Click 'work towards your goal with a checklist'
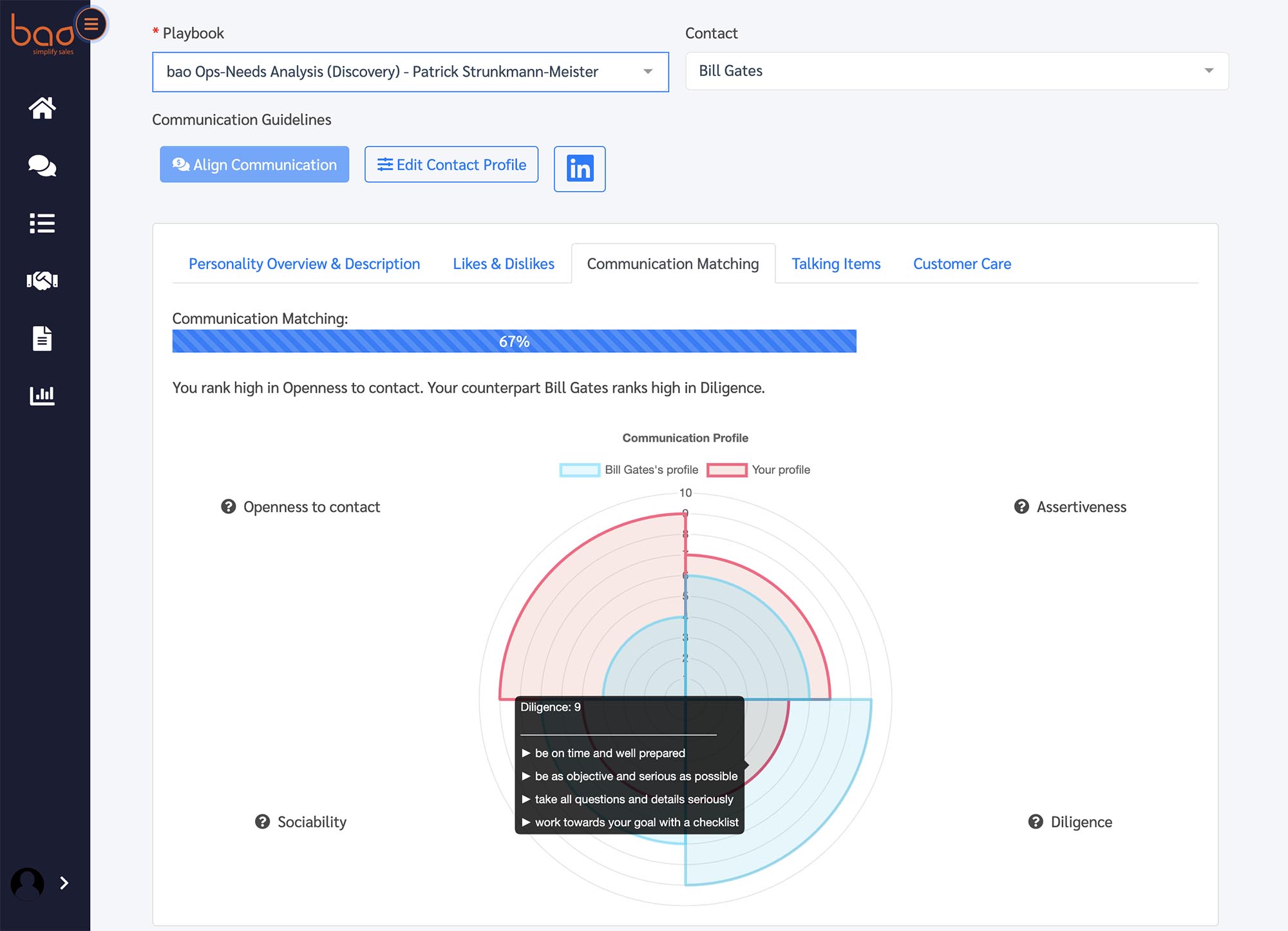Screen dimensions: 1288x931 click(x=636, y=822)
